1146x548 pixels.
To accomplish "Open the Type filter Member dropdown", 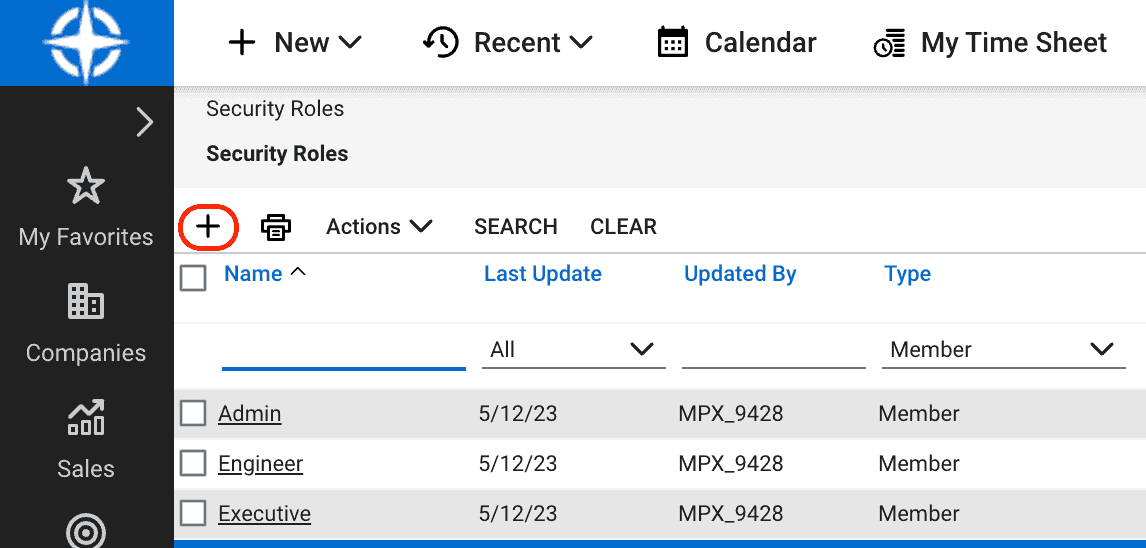I will (1003, 350).
